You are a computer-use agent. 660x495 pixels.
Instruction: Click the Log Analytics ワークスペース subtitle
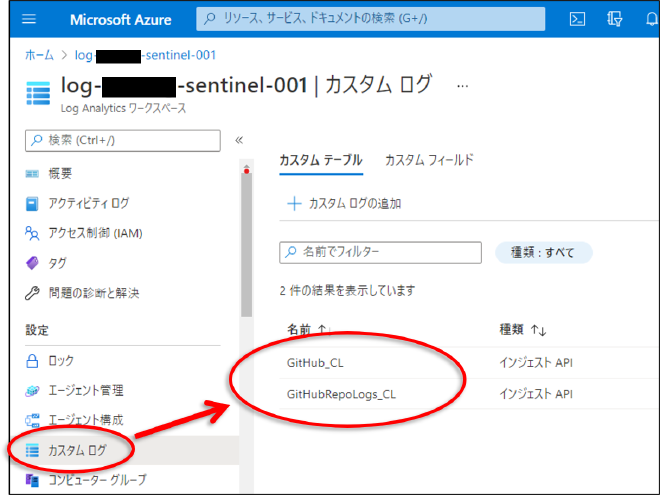click(x=123, y=108)
